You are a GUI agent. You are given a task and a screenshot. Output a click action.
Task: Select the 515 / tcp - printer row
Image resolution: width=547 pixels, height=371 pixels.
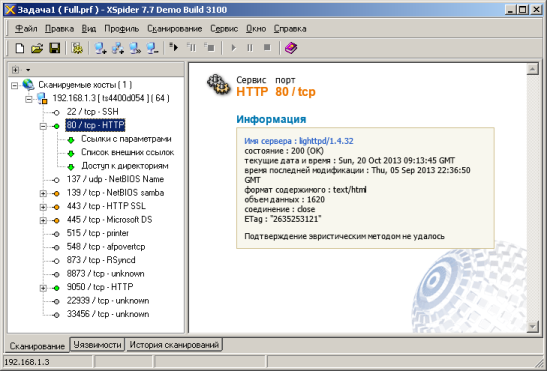coord(98,233)
